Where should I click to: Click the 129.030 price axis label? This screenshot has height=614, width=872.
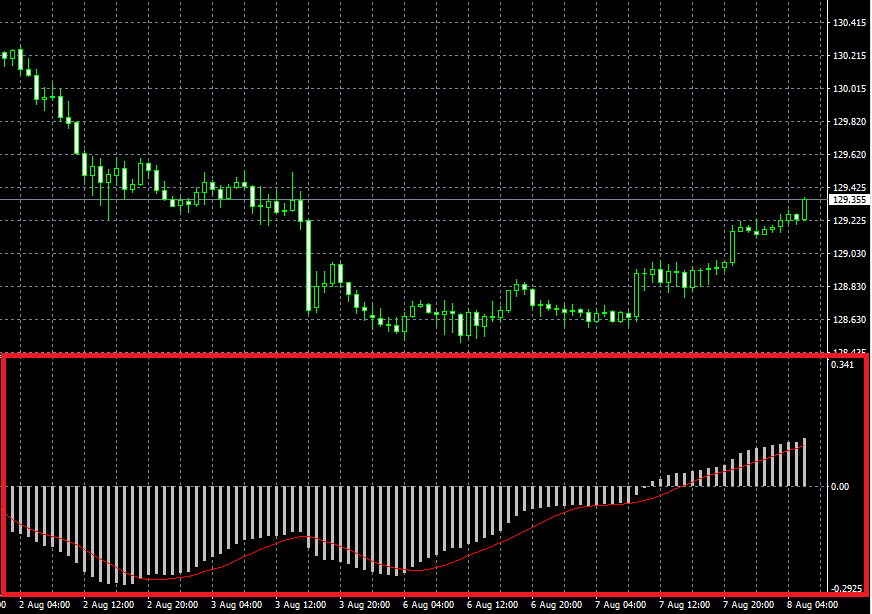coord(849,254)
